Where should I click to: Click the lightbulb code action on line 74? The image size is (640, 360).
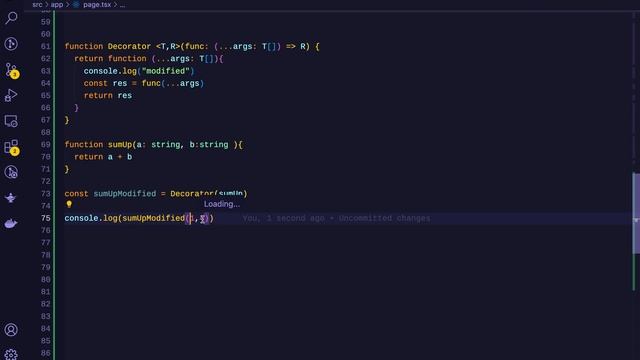[69, 204]
